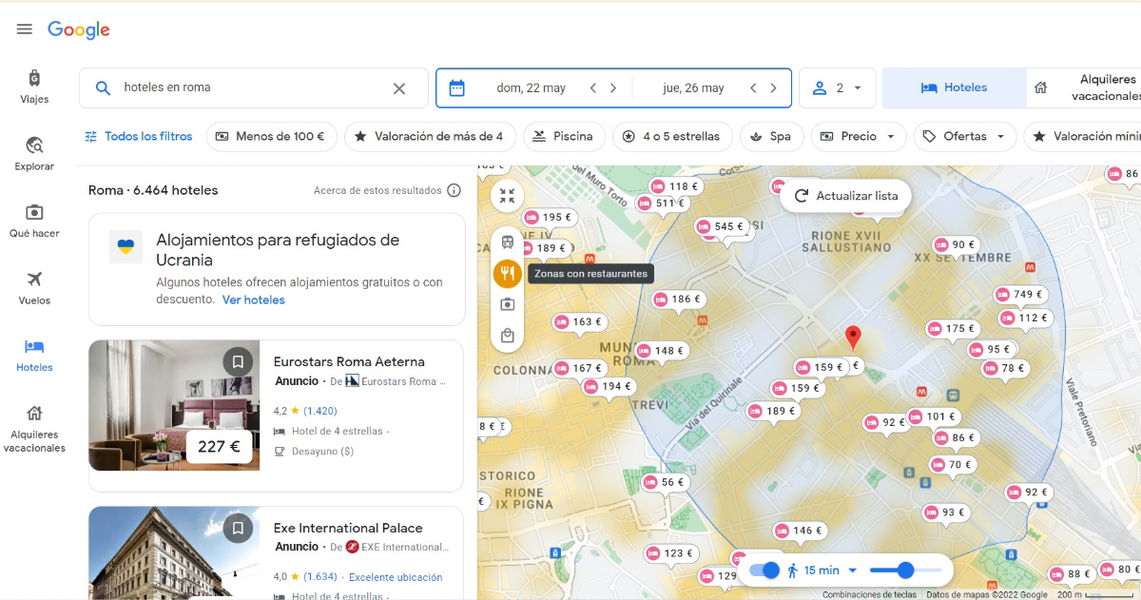Show info icon beside Acerca de estos resultados
Screen dimensions: 1141x600
[x=454, y=191]
